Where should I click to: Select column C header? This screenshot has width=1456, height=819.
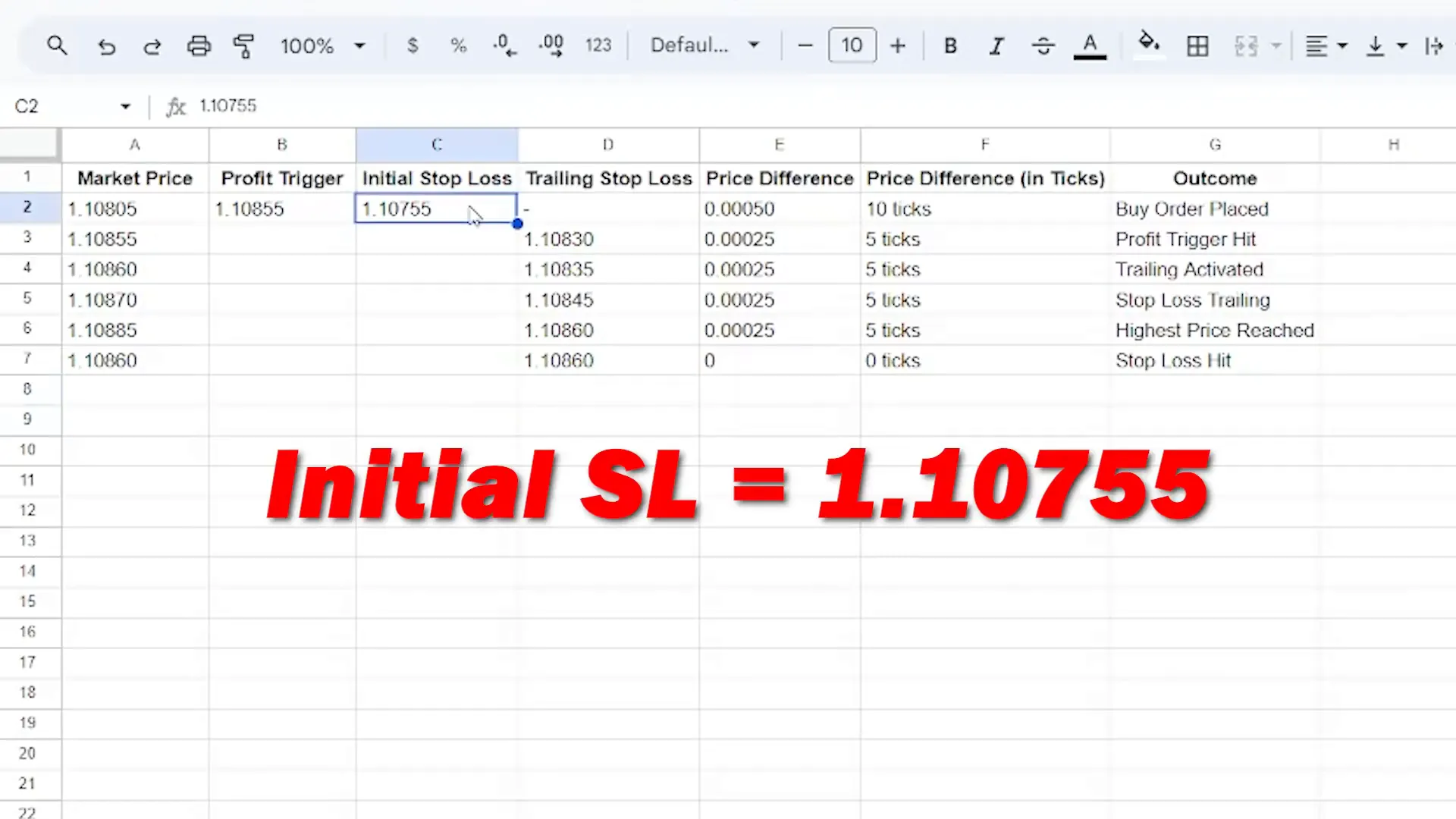pyautogui.click(x=437, y=145)
